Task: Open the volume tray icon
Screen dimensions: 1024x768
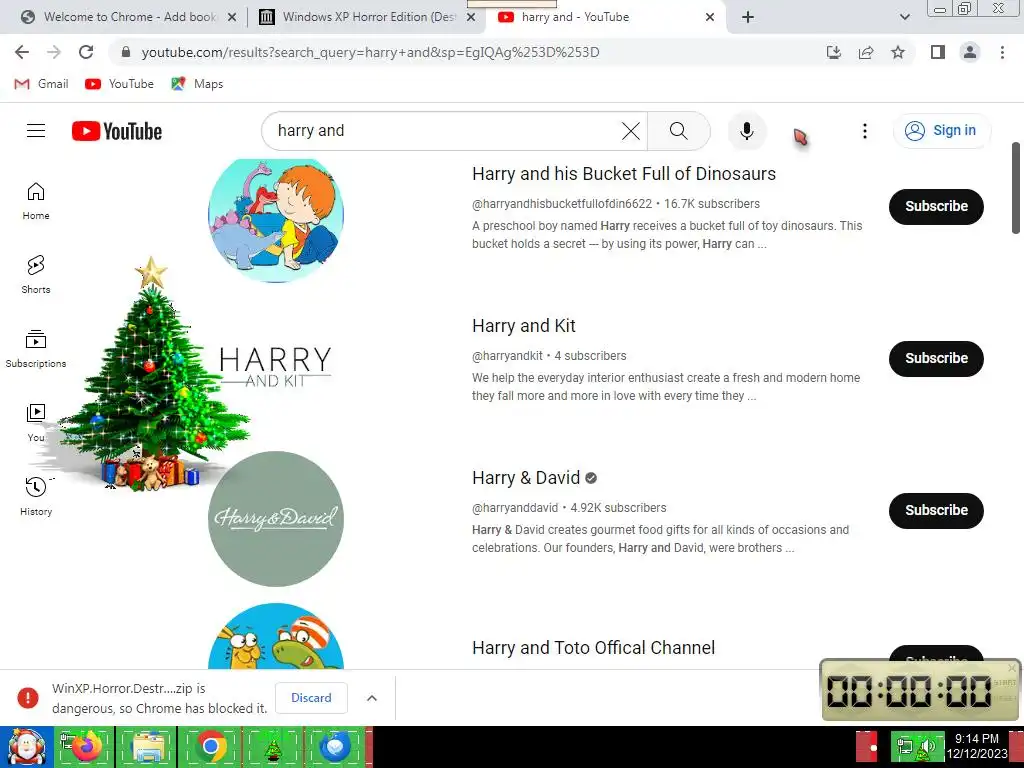Action: pyautogui.click(x=926, y=746)
